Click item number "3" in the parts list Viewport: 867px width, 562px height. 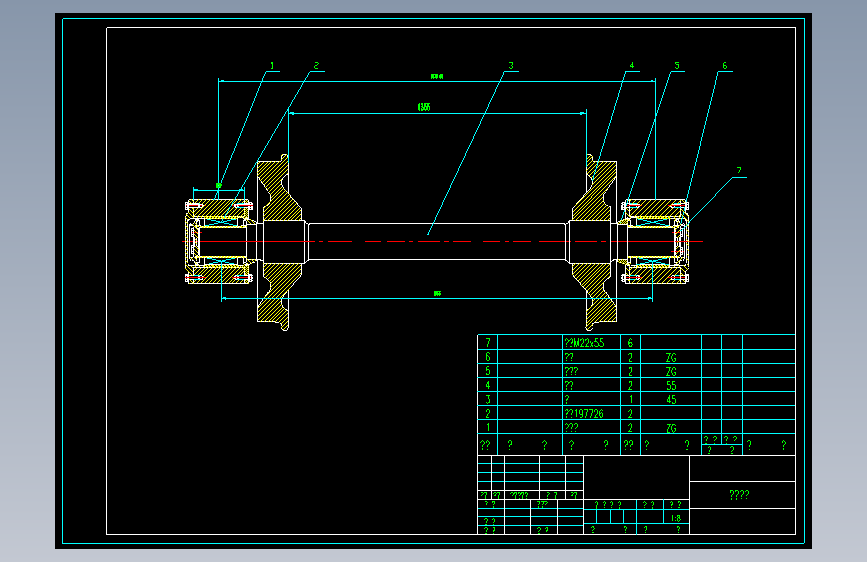(488, 399)
